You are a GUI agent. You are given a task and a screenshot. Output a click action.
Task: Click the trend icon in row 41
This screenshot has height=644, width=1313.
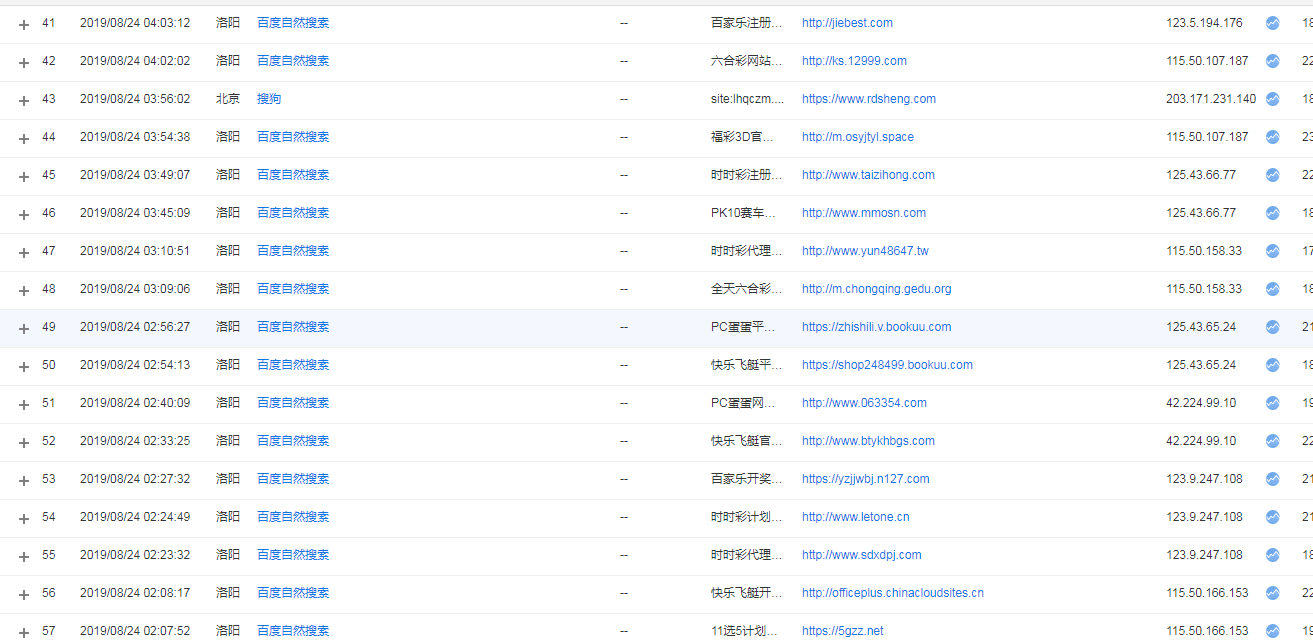1272,23
